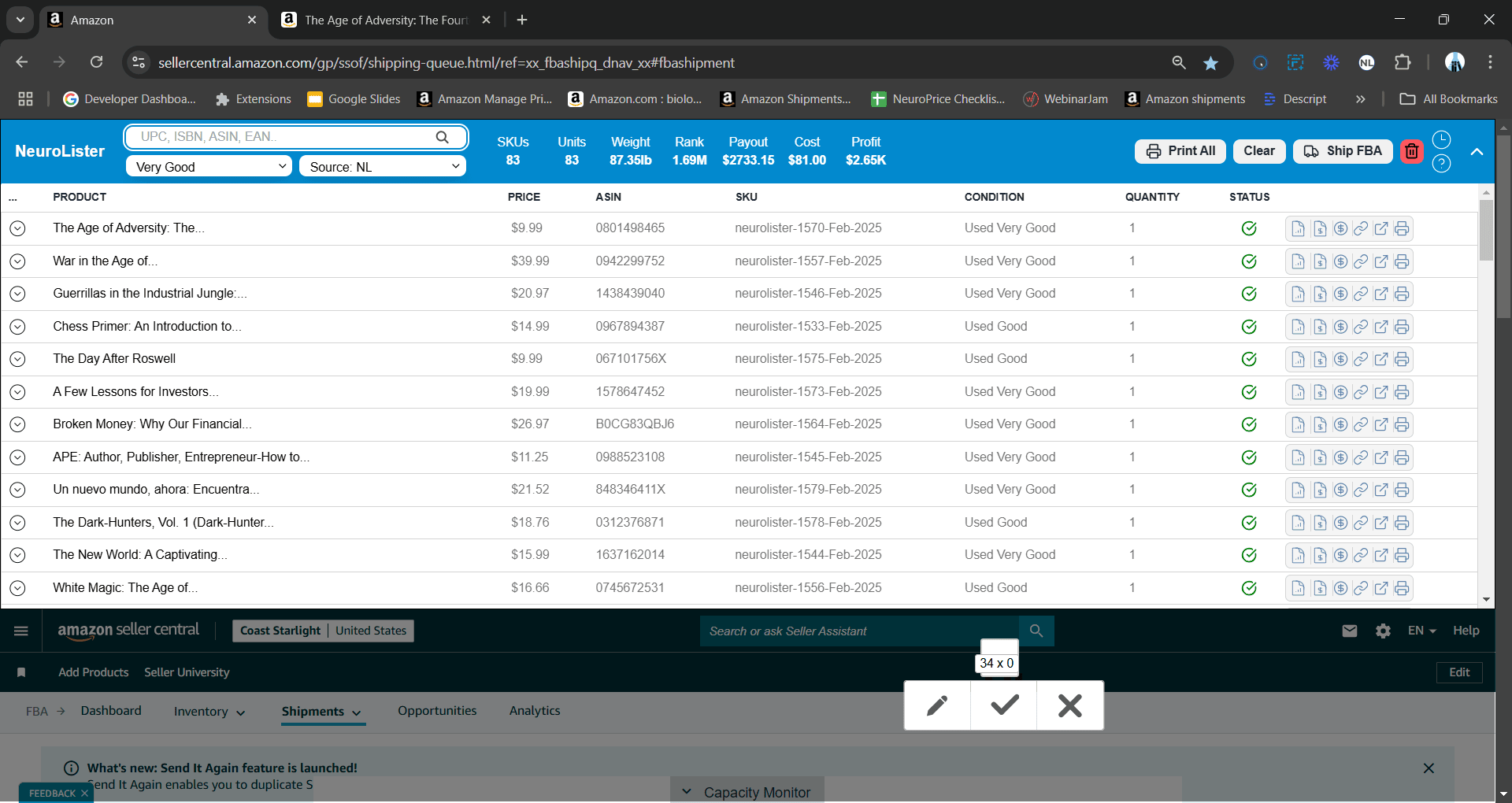The height and width of the screenshot is (803, 1512).
Task: Open the All Bookmarks folder
Action: tap(1448, 99)
